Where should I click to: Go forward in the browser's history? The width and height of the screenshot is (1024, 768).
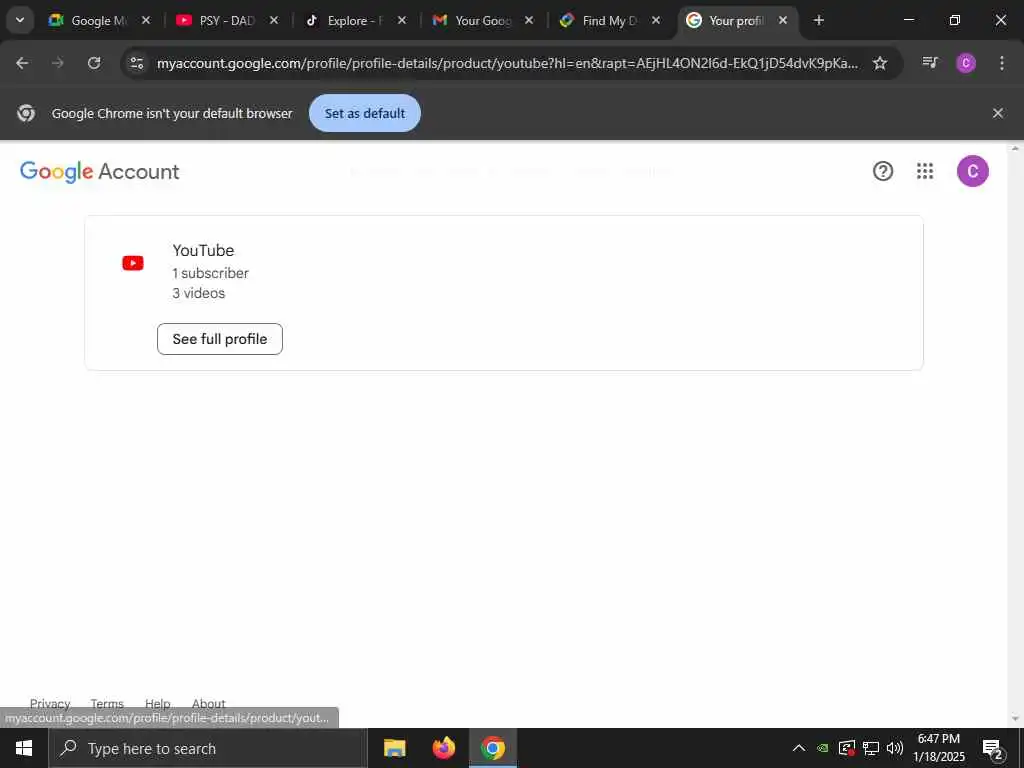pos(58,63)
